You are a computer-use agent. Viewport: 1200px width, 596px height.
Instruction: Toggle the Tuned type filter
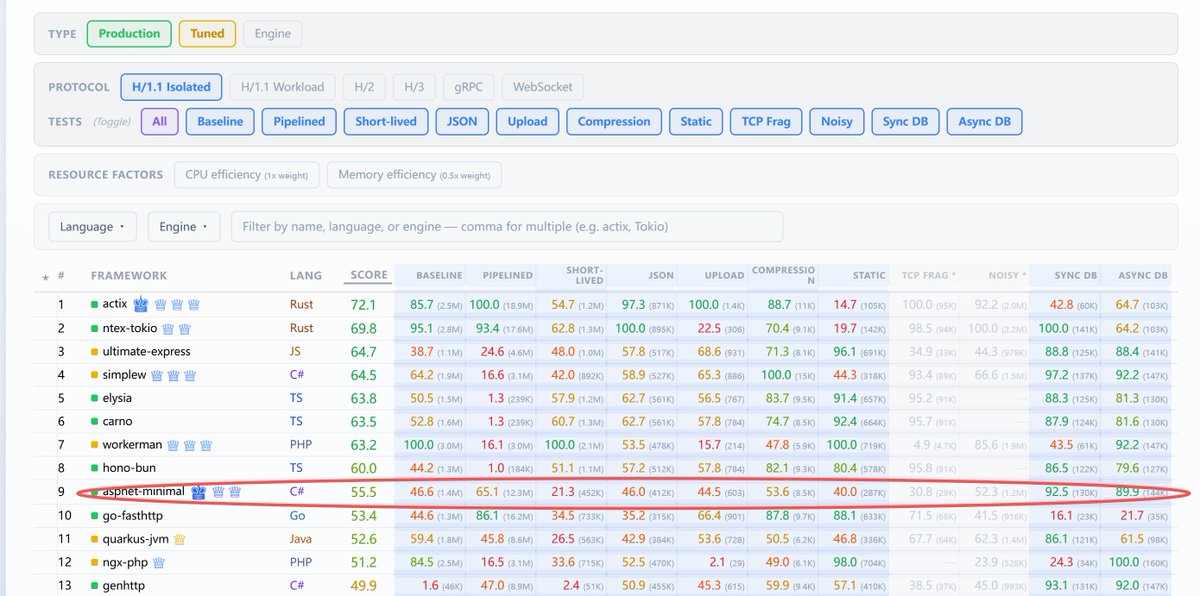tap(207, 33)
